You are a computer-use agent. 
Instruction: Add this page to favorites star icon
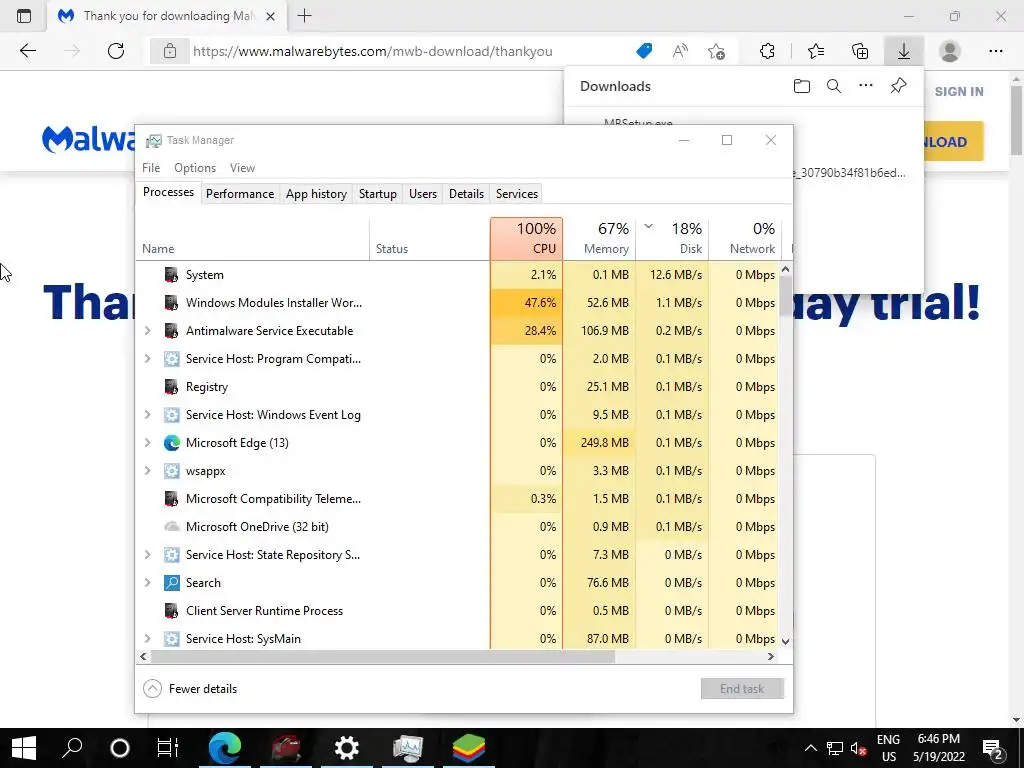click(x=716, y=51)
